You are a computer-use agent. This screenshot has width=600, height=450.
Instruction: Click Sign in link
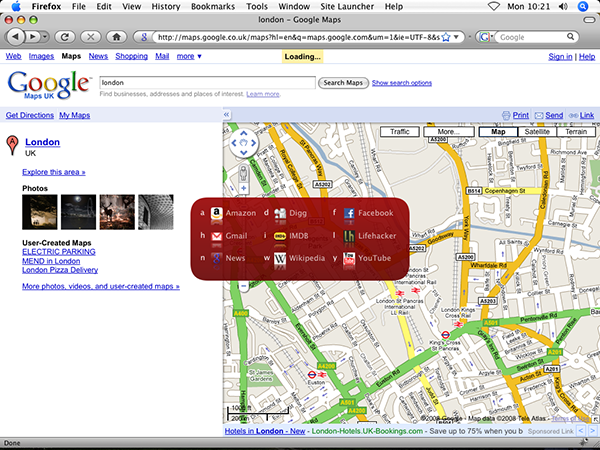click(560, 57)
